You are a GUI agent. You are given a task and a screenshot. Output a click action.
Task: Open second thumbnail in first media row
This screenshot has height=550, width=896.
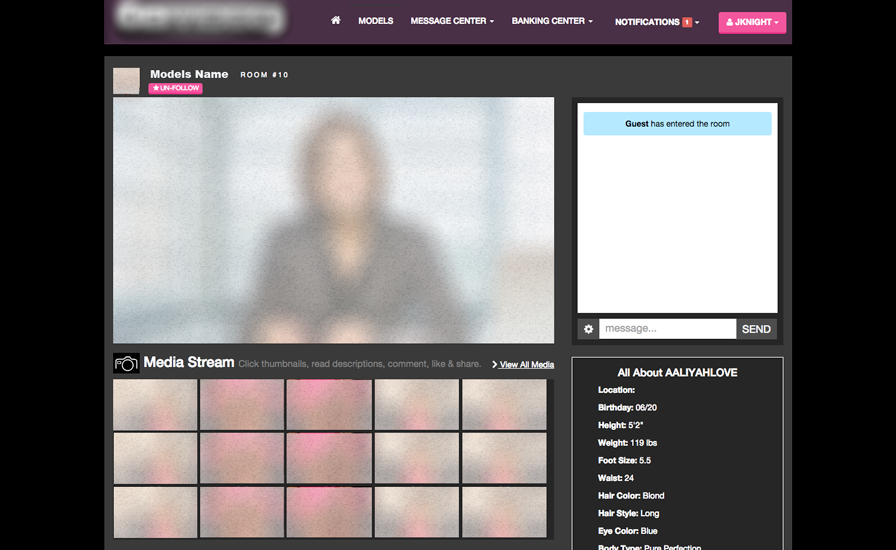242,405
